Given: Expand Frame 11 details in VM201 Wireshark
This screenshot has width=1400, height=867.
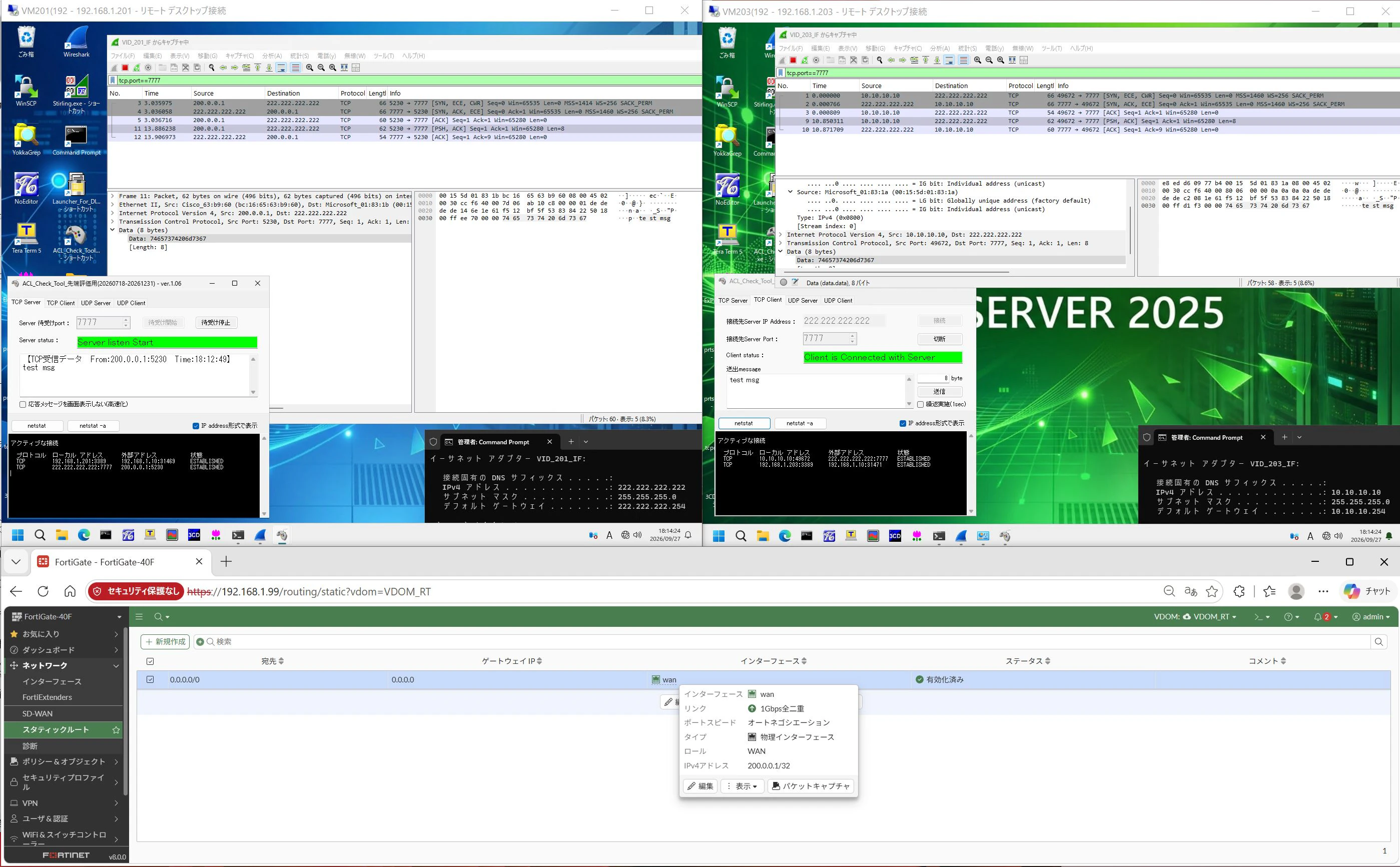Looking at the screenshot, I should click(x=113, y=196).
